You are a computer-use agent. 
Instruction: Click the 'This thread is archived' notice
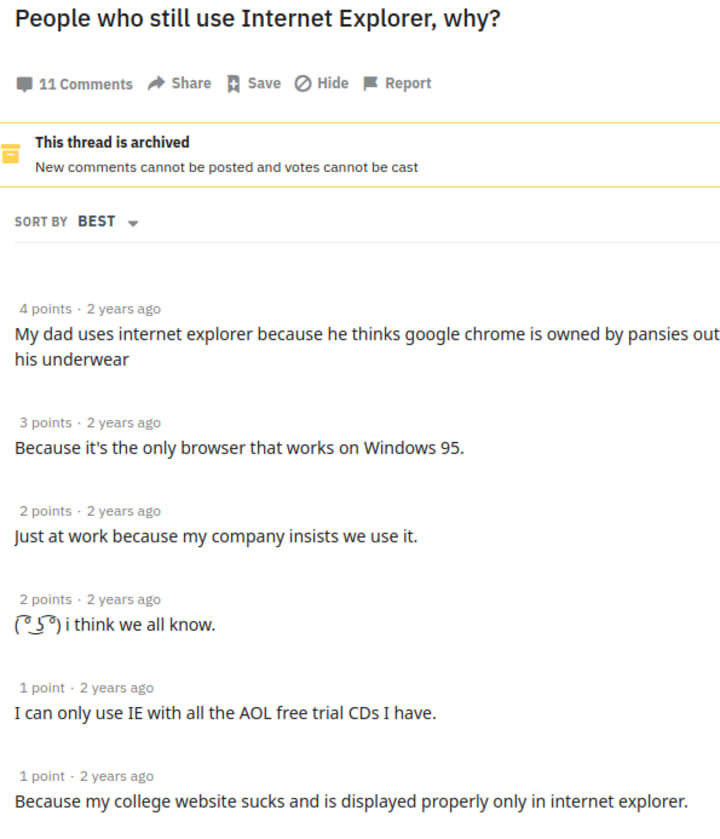112,142
